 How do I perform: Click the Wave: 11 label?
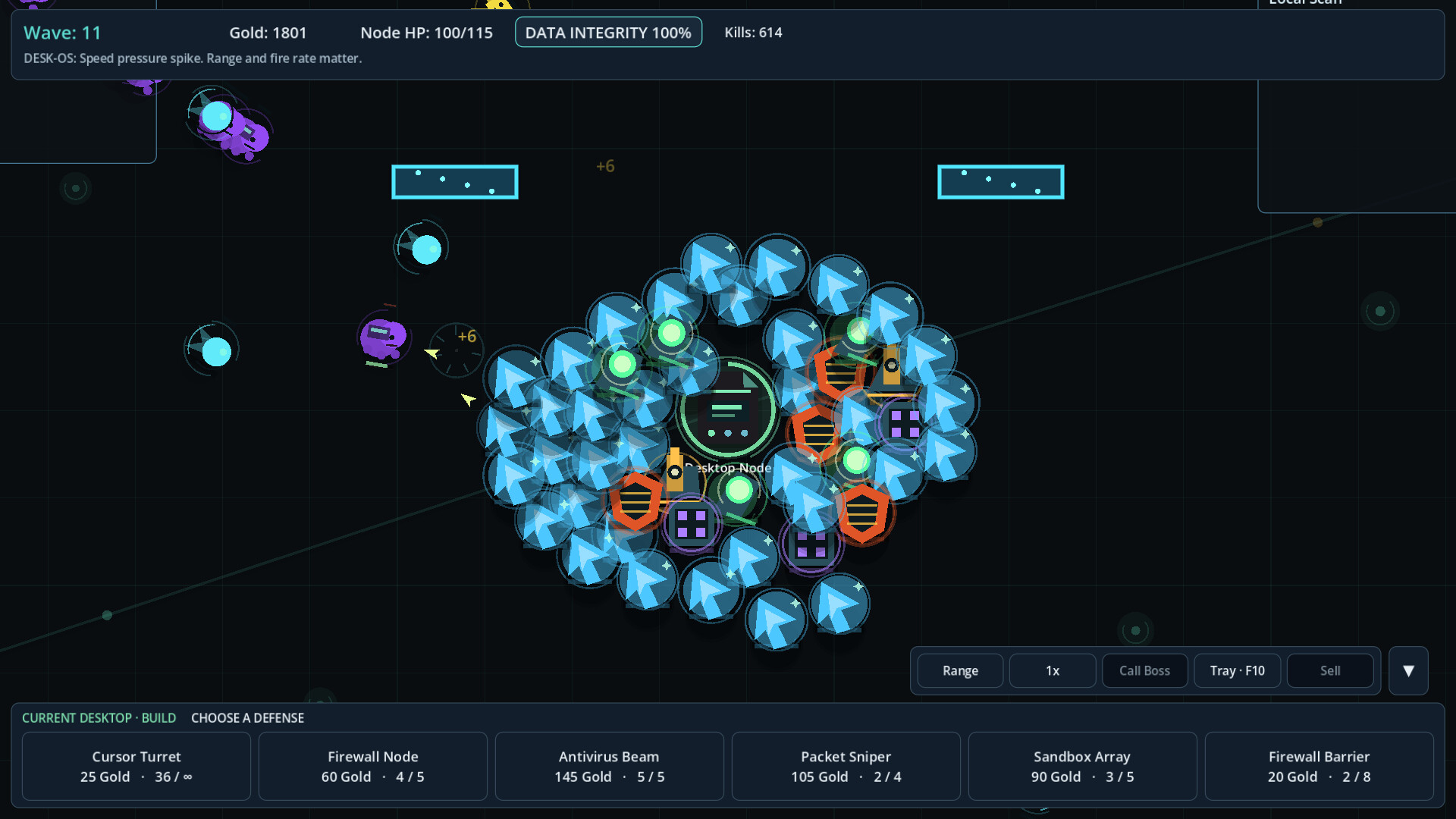point(62,33)
